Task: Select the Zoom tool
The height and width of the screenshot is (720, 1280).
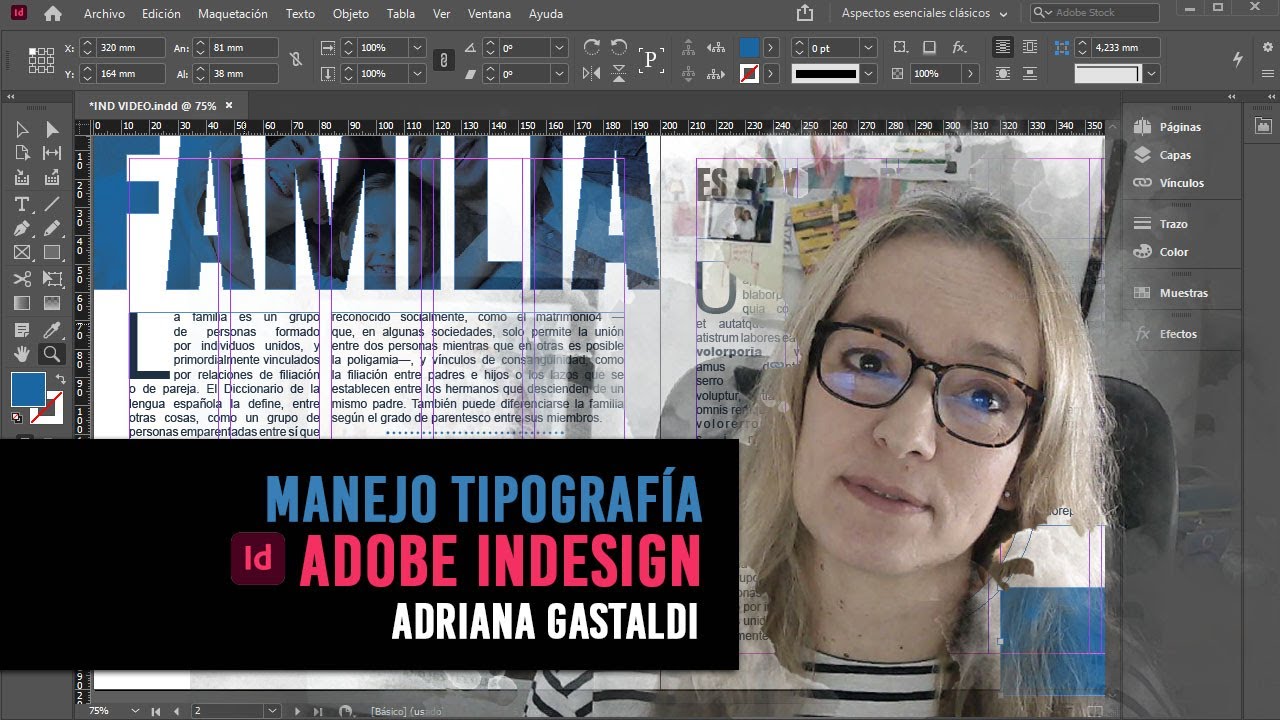Action: 52,354
